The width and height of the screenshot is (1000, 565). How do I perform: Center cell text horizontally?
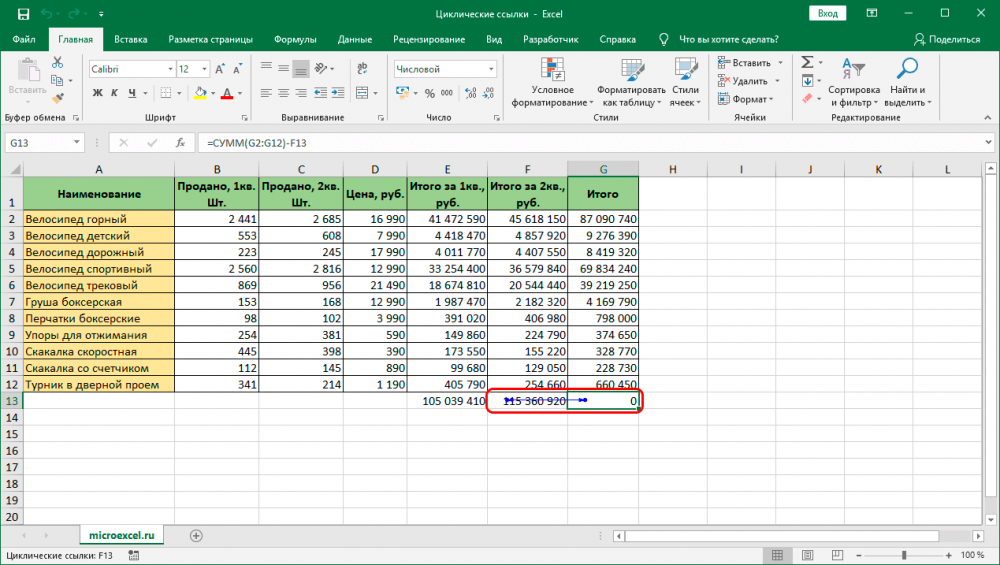[x=284, y=93]
